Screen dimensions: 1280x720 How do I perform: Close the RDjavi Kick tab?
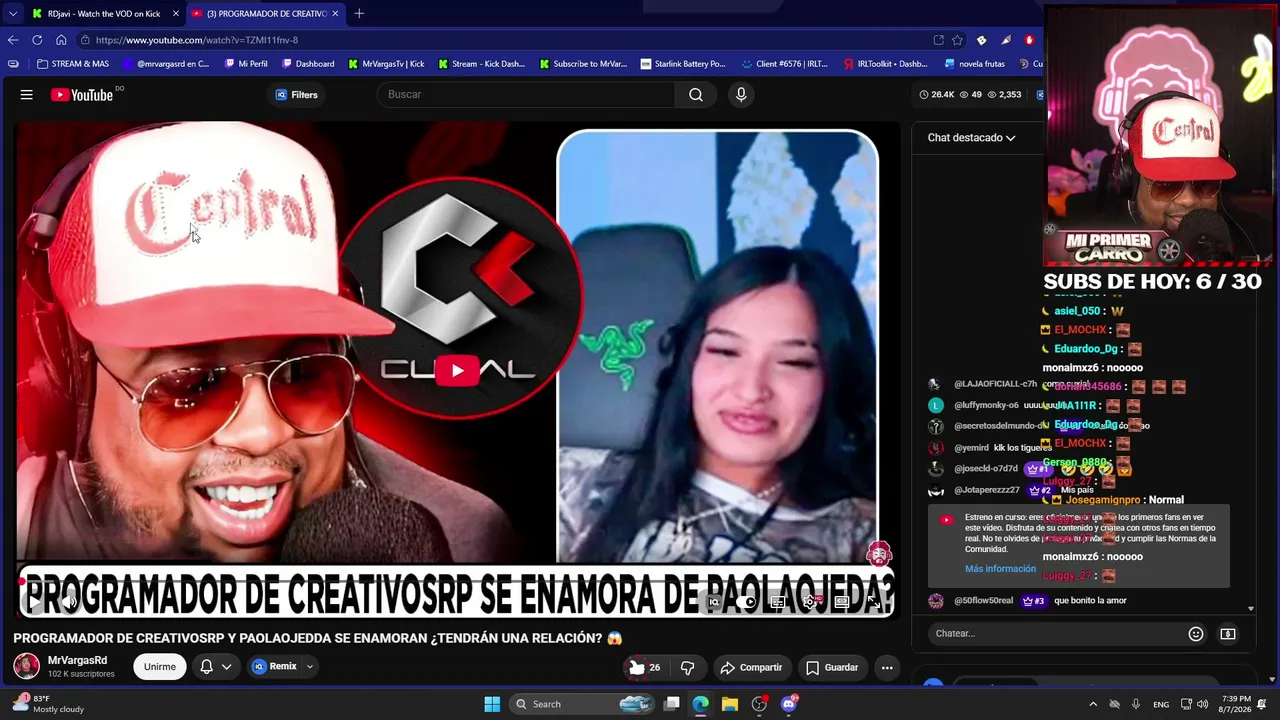pos(176,14)
